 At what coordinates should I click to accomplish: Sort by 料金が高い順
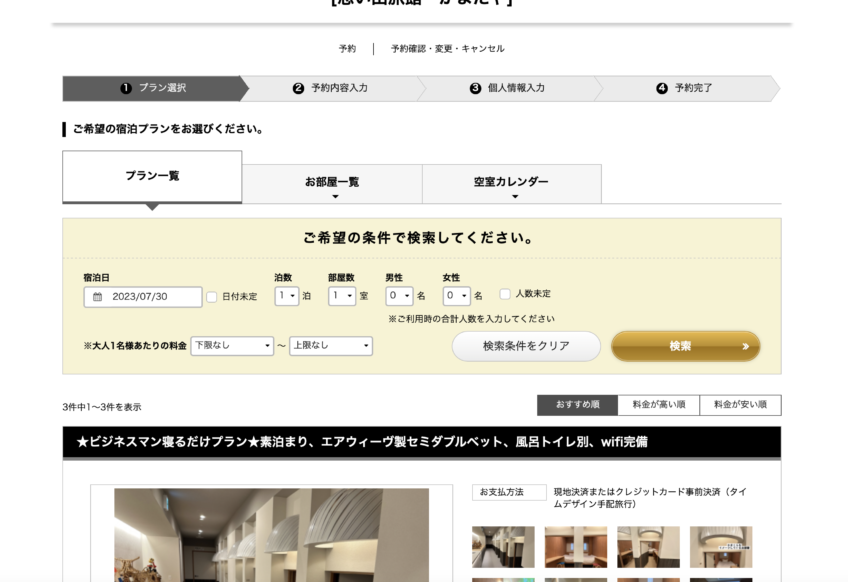[659, 405]
